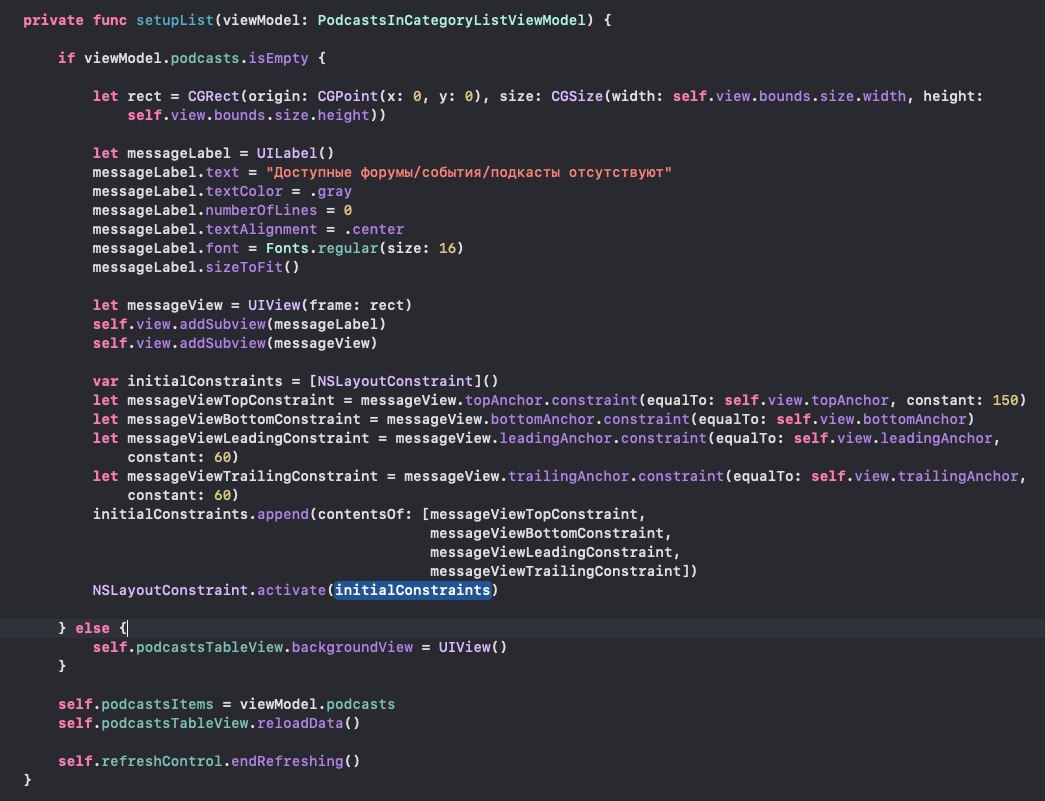Click the else keyword
Viewport: 1045px width, 801px height.
[93, 628]
